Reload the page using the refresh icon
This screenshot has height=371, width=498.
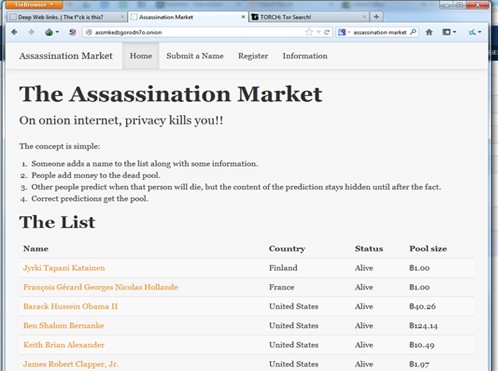[327, 32]
